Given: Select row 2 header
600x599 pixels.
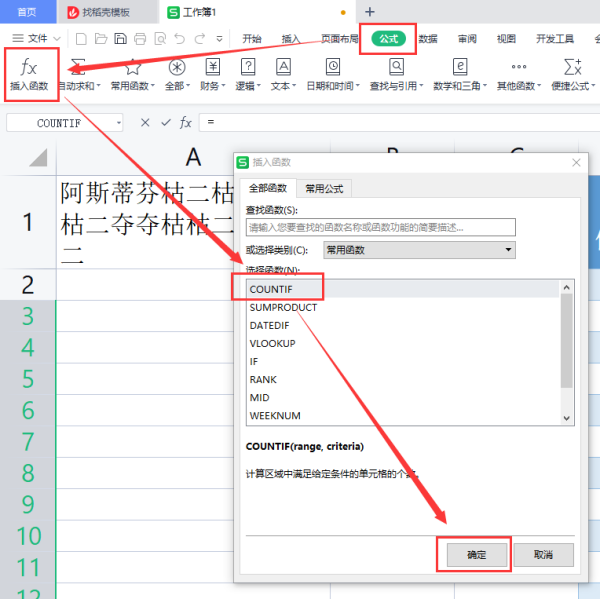Looking at the screenshot, I should click(28, 284).
